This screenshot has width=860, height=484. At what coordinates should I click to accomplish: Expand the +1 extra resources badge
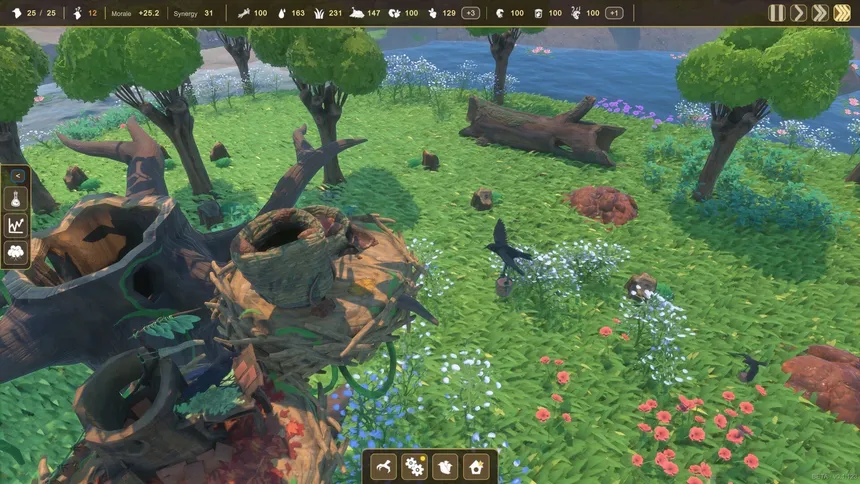tap(614, 13)
